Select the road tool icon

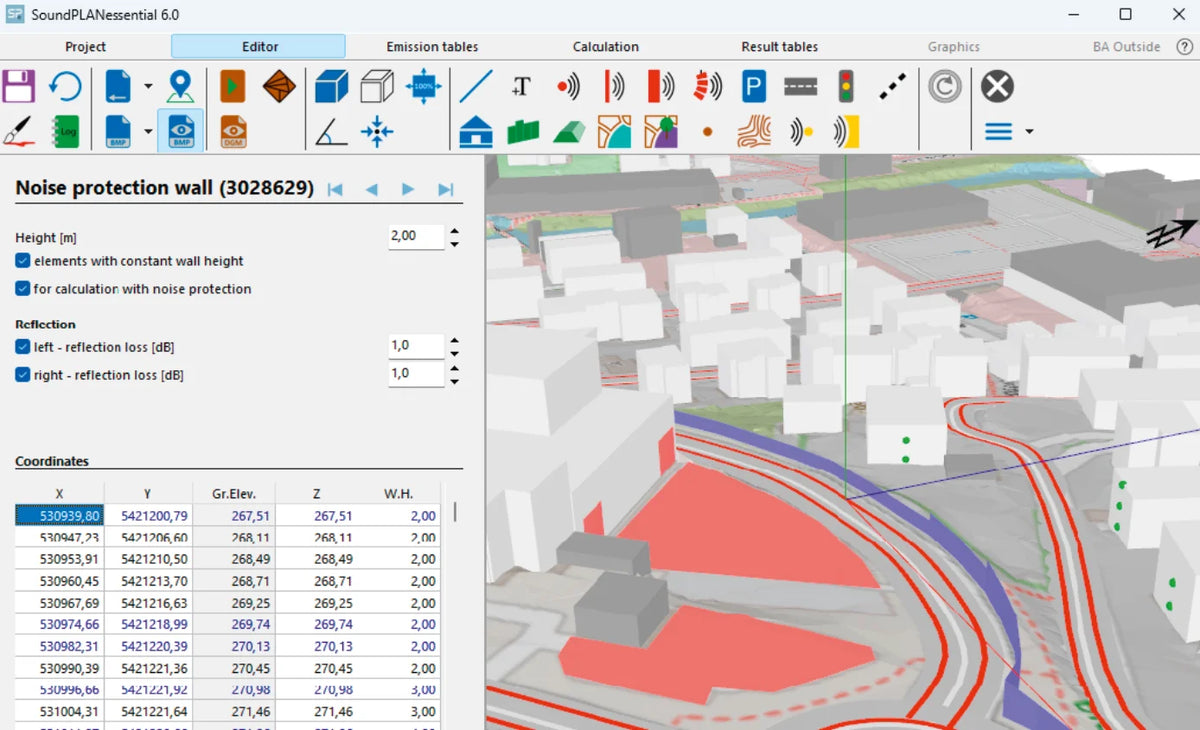coord(800,87)
